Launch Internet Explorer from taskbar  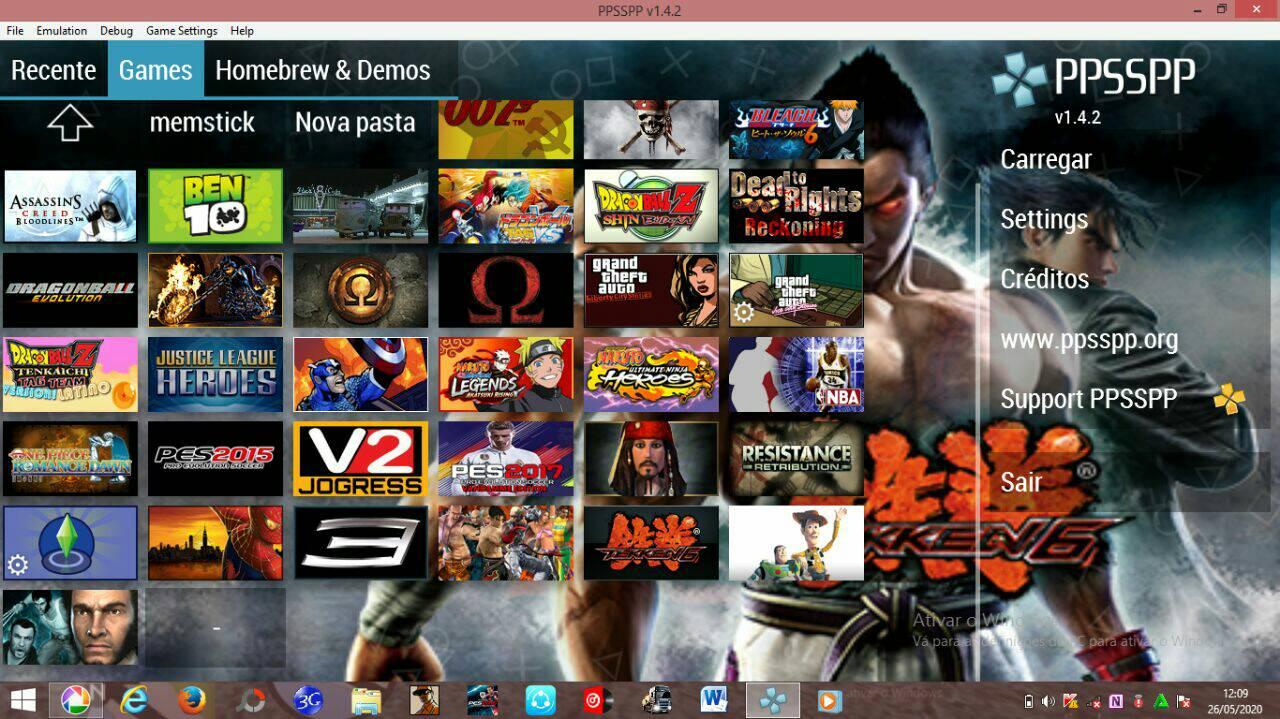coord(134,700)
